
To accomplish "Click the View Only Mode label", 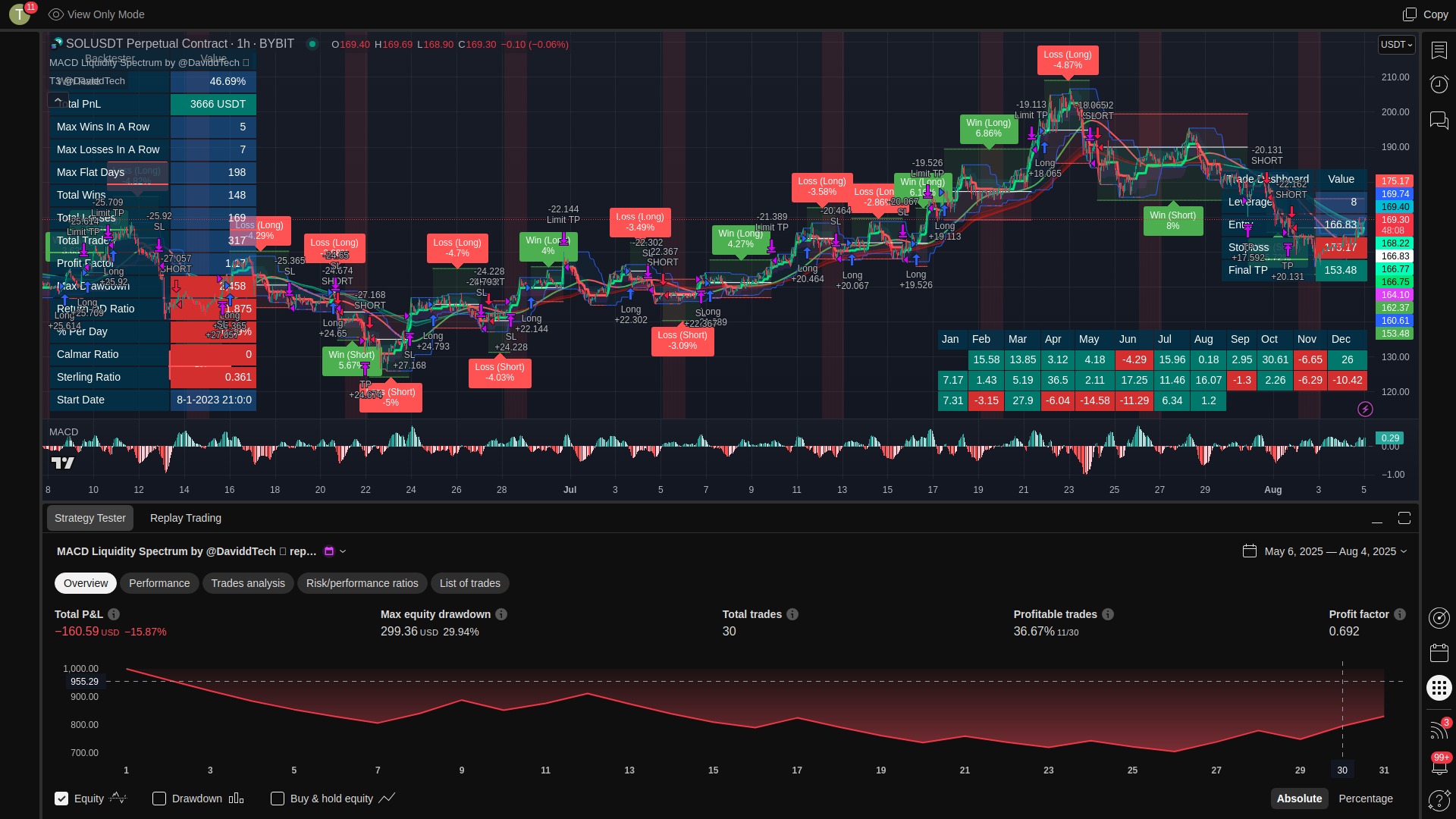I will 106,14.
